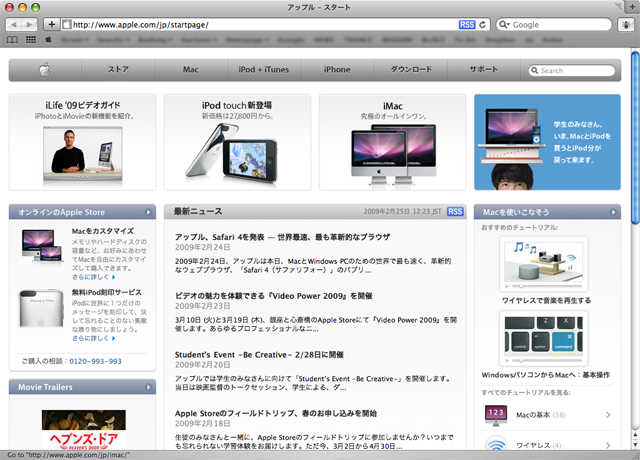Open the ヘブンズ・ドア movie trailer poster
This screenshot has width=640, height=460.
click(84, 430)
